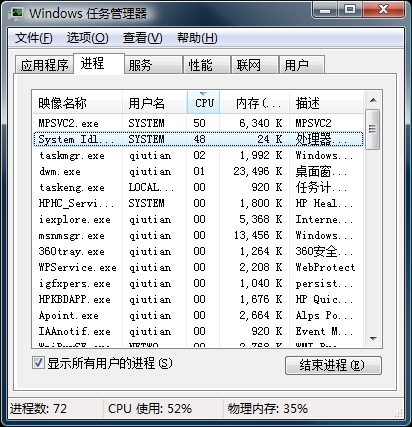Screen dimensions: 412x427
Task: Sort by the 内存 column header
Action: (x=255, y=103)
